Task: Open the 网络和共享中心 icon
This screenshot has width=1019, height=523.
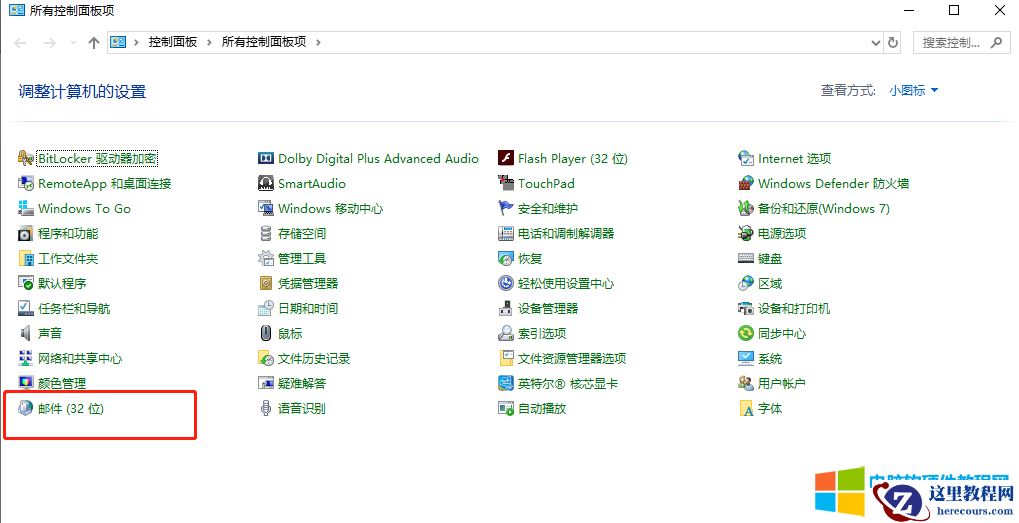Action: pyautogui.click(x=25, y=358)
